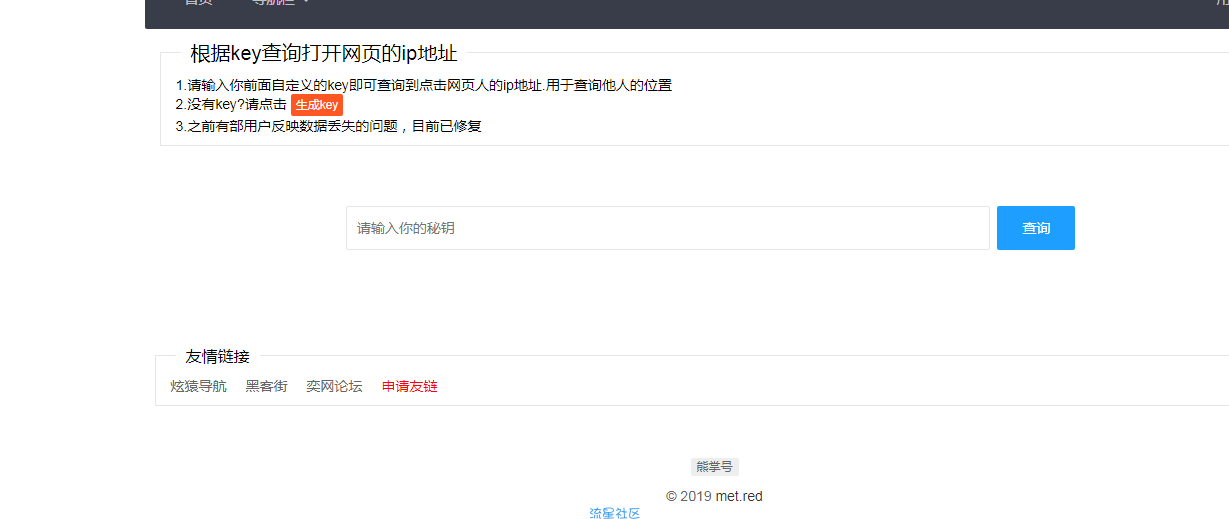Open the 奕网论坛 friend link

click(x=334, y=386)
